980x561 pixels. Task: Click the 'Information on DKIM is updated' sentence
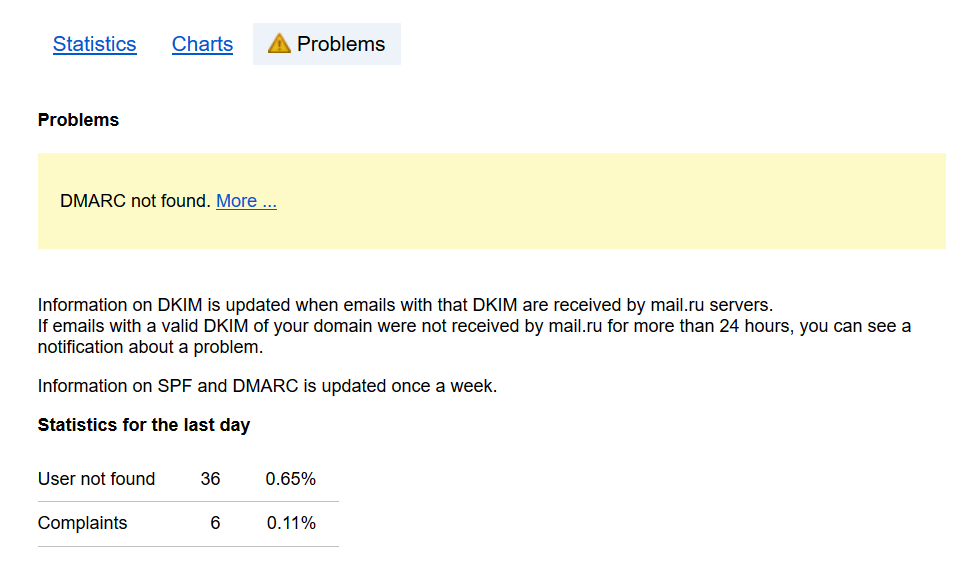tap(406, 305)
